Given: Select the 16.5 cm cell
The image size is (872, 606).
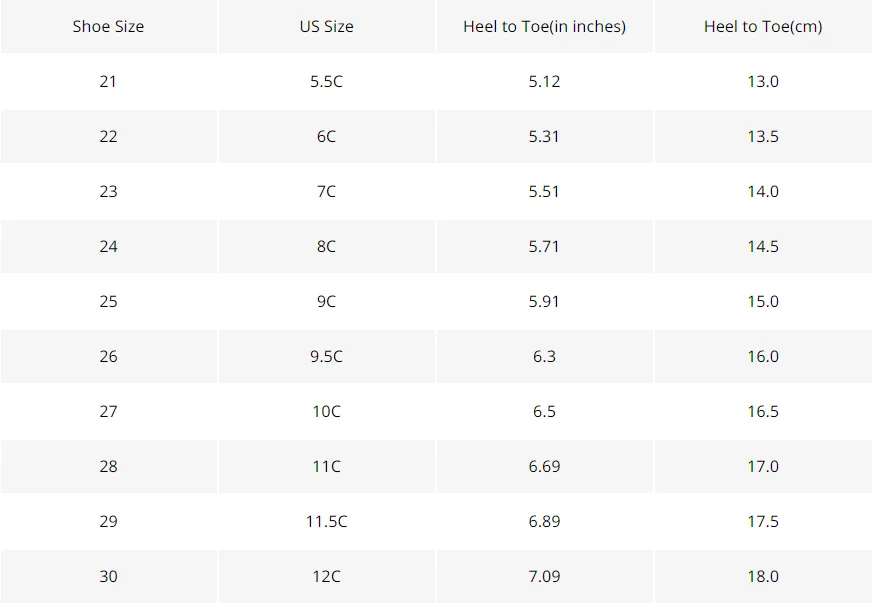Looking at the screenshot, I should [x=763, y=411].
